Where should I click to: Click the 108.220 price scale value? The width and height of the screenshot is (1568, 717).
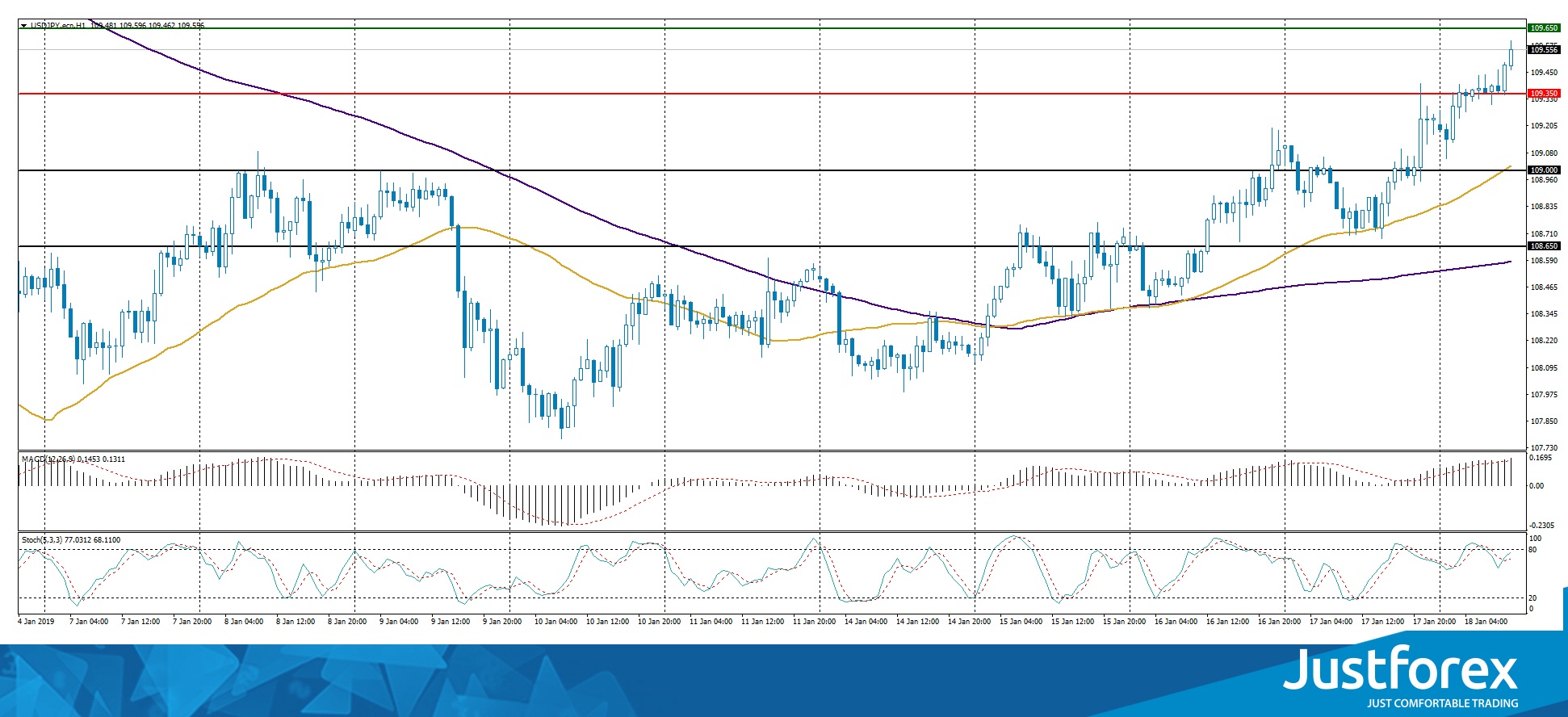coord(1544,341)
